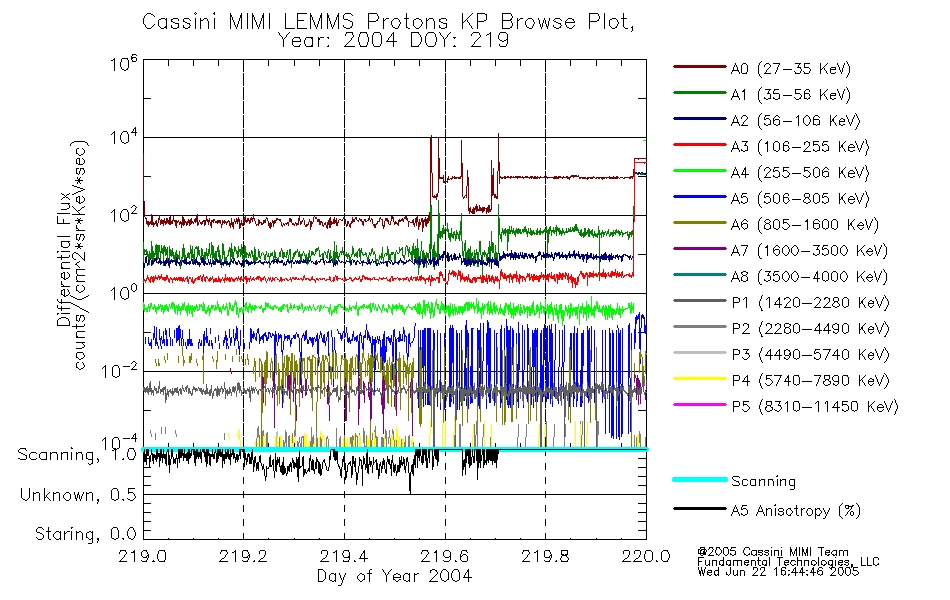
Task: Click the x-axis tick label 220.0
Action: [x=646, y=556]
